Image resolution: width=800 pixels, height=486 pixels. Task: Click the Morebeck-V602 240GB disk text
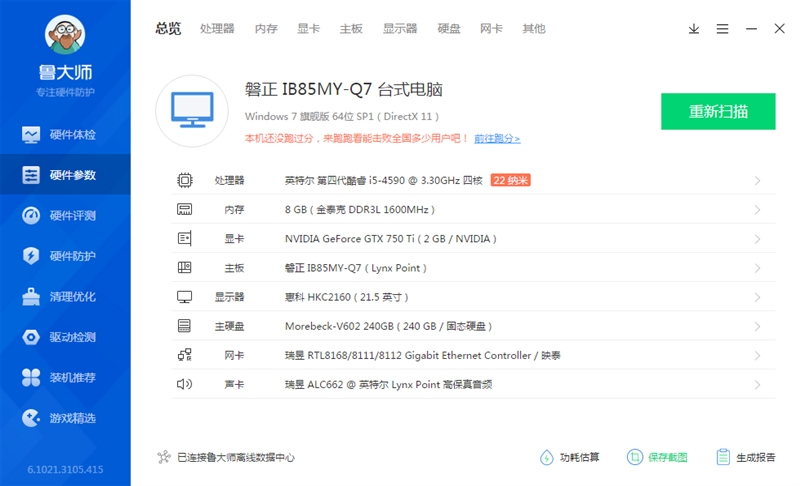(388, 326)
